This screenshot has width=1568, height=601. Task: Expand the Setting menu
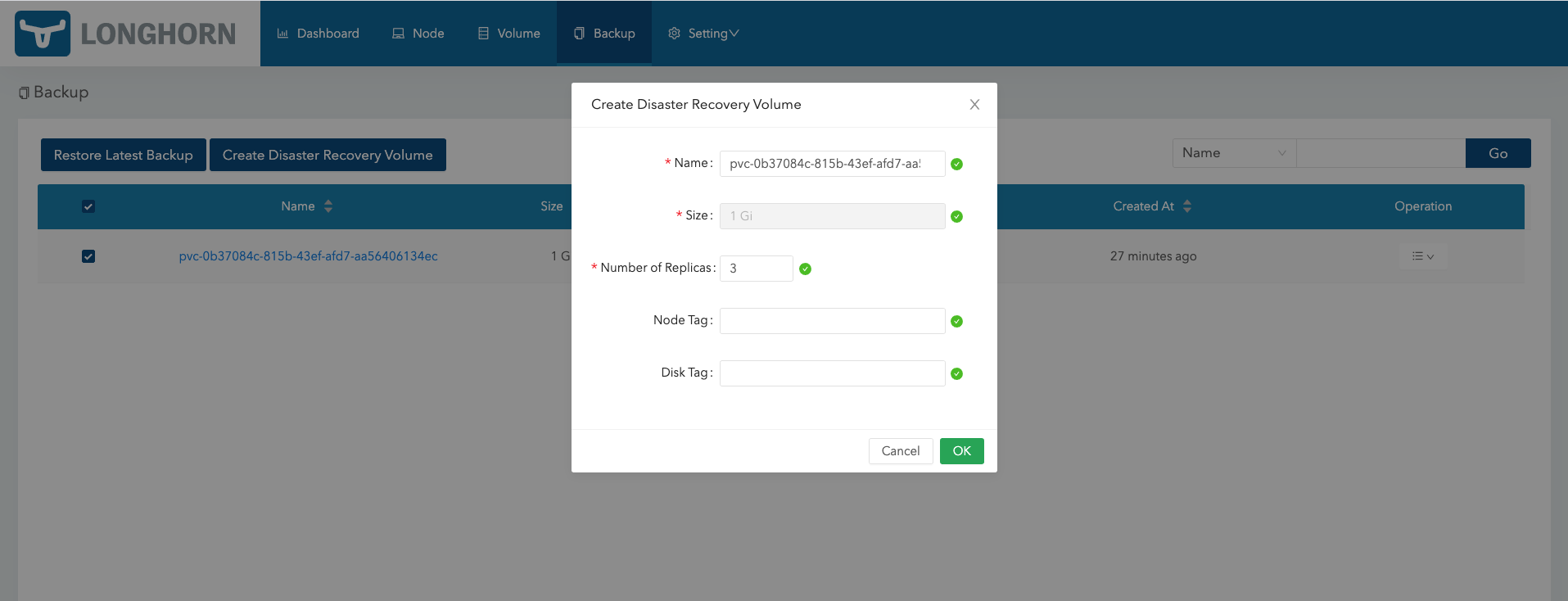[x=703, y=34]
